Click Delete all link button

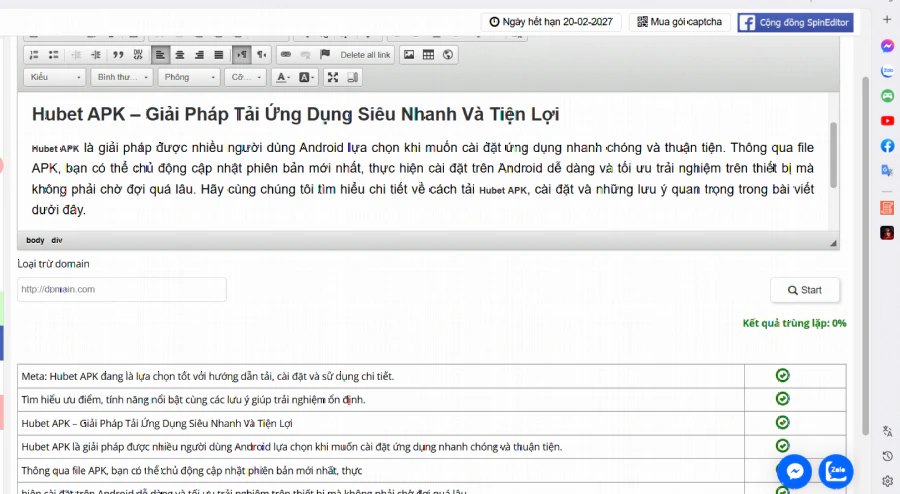tap(365, 55)
